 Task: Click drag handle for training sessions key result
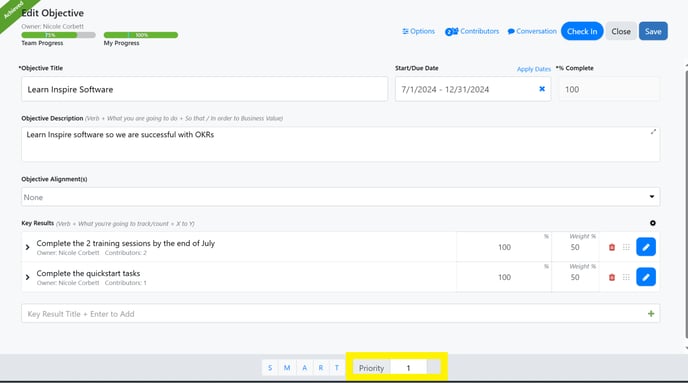(x=626, y=247)
